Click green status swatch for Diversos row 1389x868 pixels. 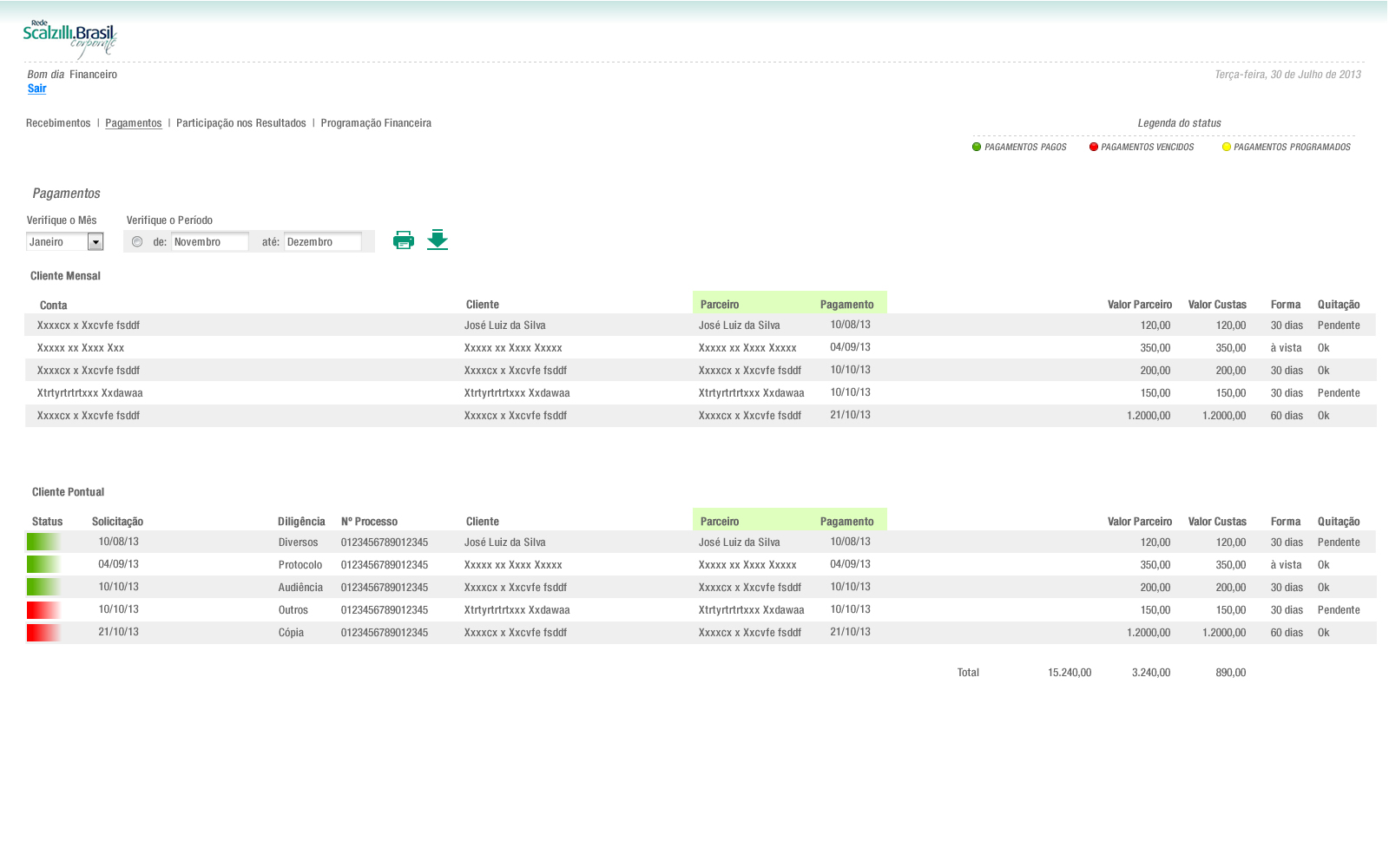(43, 542)
